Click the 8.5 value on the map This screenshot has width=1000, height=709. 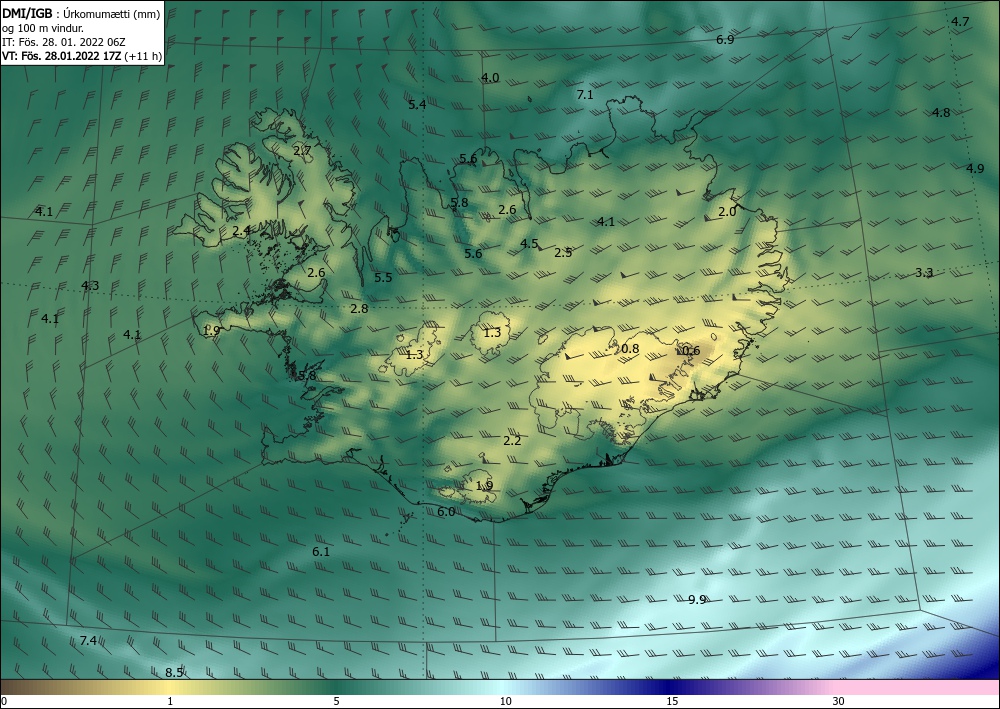[174, 673]
